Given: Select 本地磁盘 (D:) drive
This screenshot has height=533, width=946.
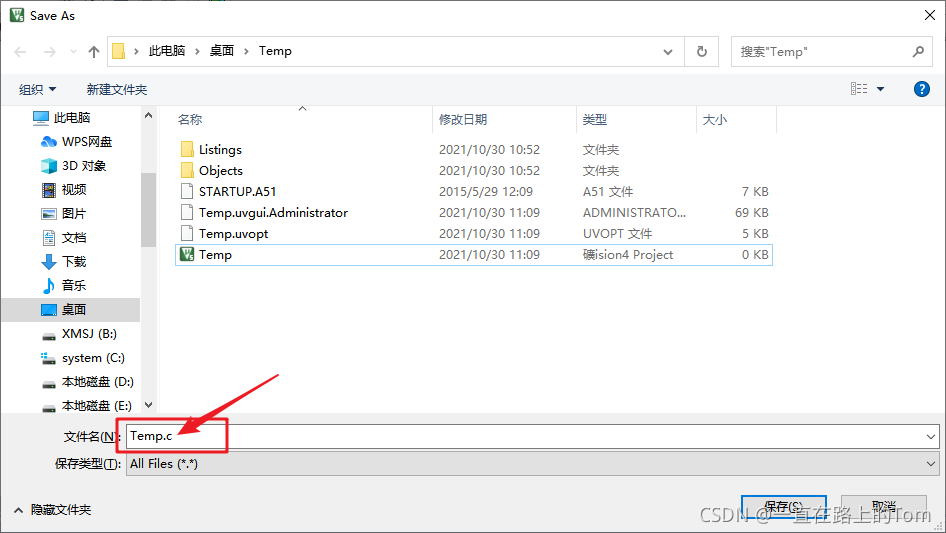Looking at the screenshot, I should click(87, 382).
